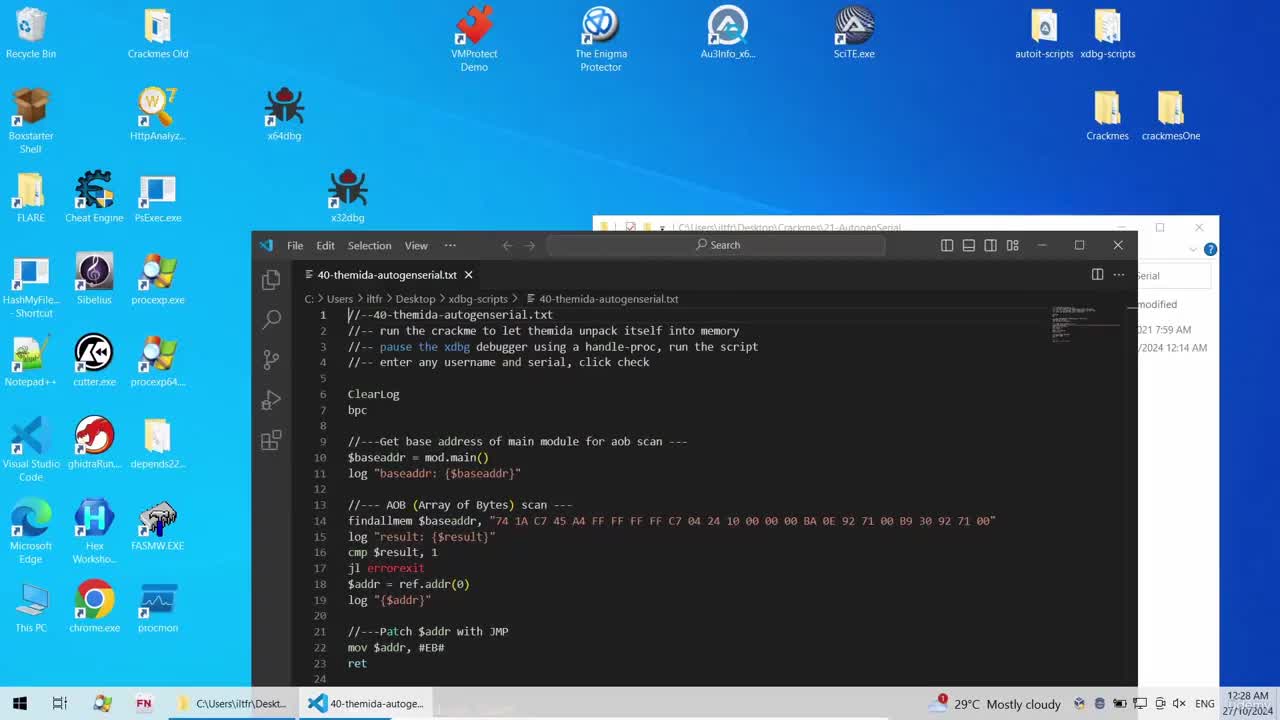Customize layout from the title bar icon
The image size is (1280, 720).
(x=1013, y=245)
